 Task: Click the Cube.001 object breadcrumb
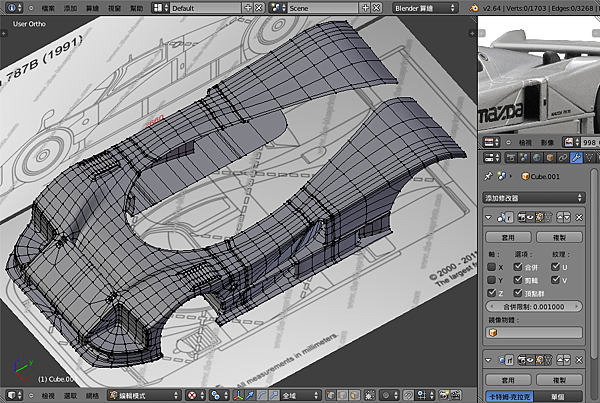pos(541,176)
